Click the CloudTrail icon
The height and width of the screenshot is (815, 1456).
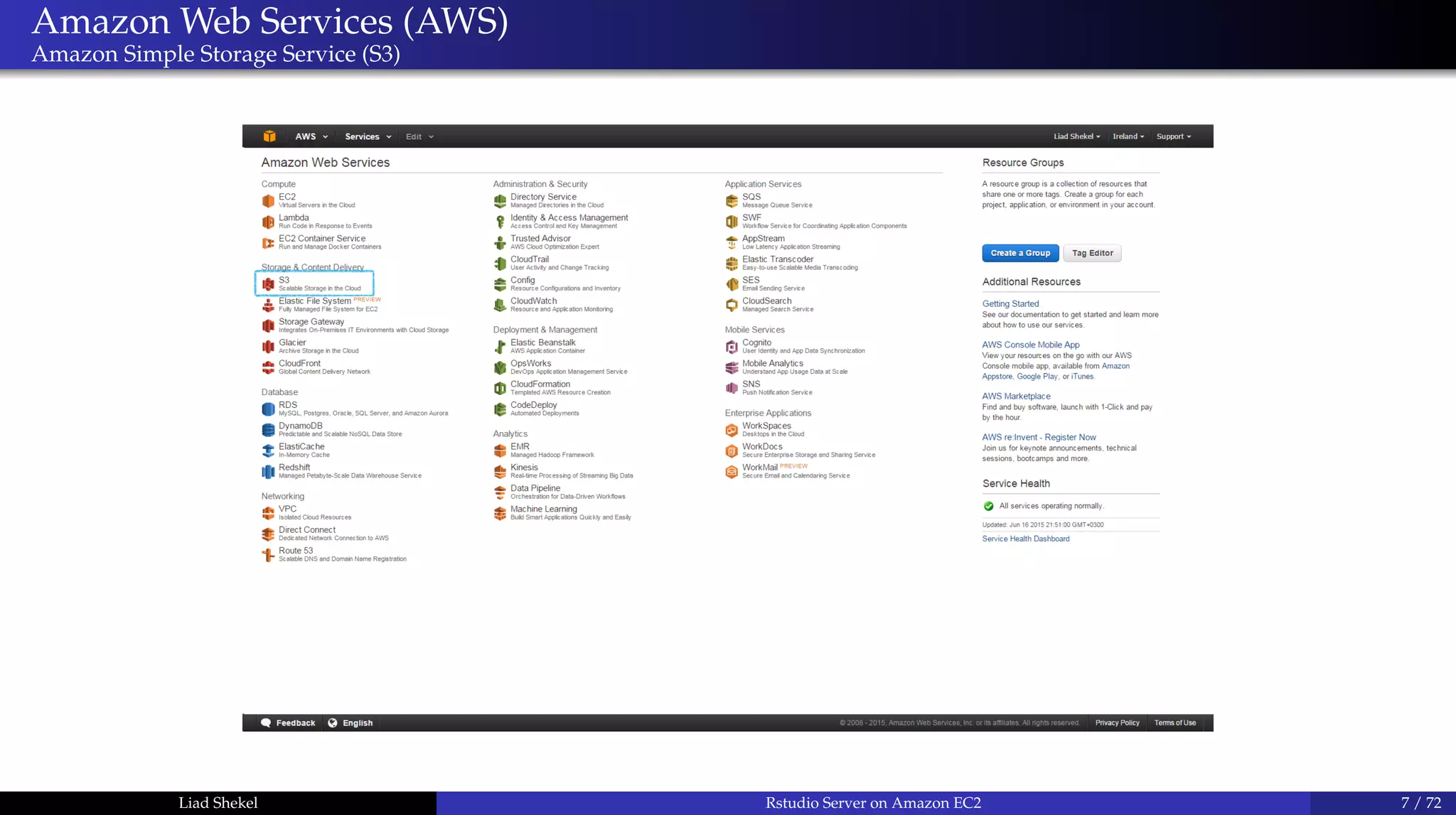(500, 264)
